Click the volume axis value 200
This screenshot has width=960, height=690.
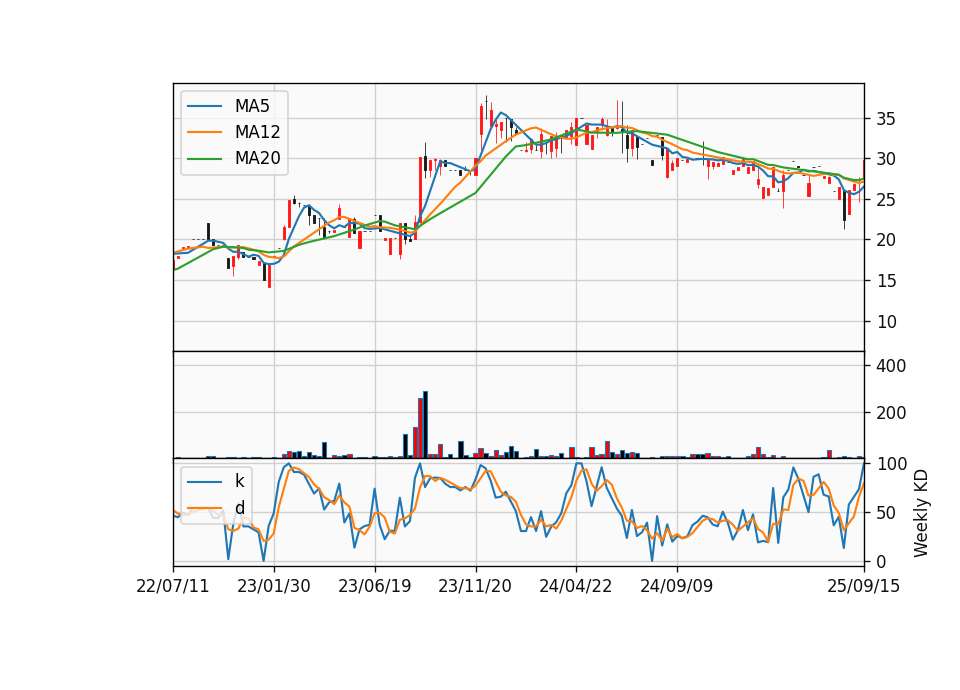(891, 413)
